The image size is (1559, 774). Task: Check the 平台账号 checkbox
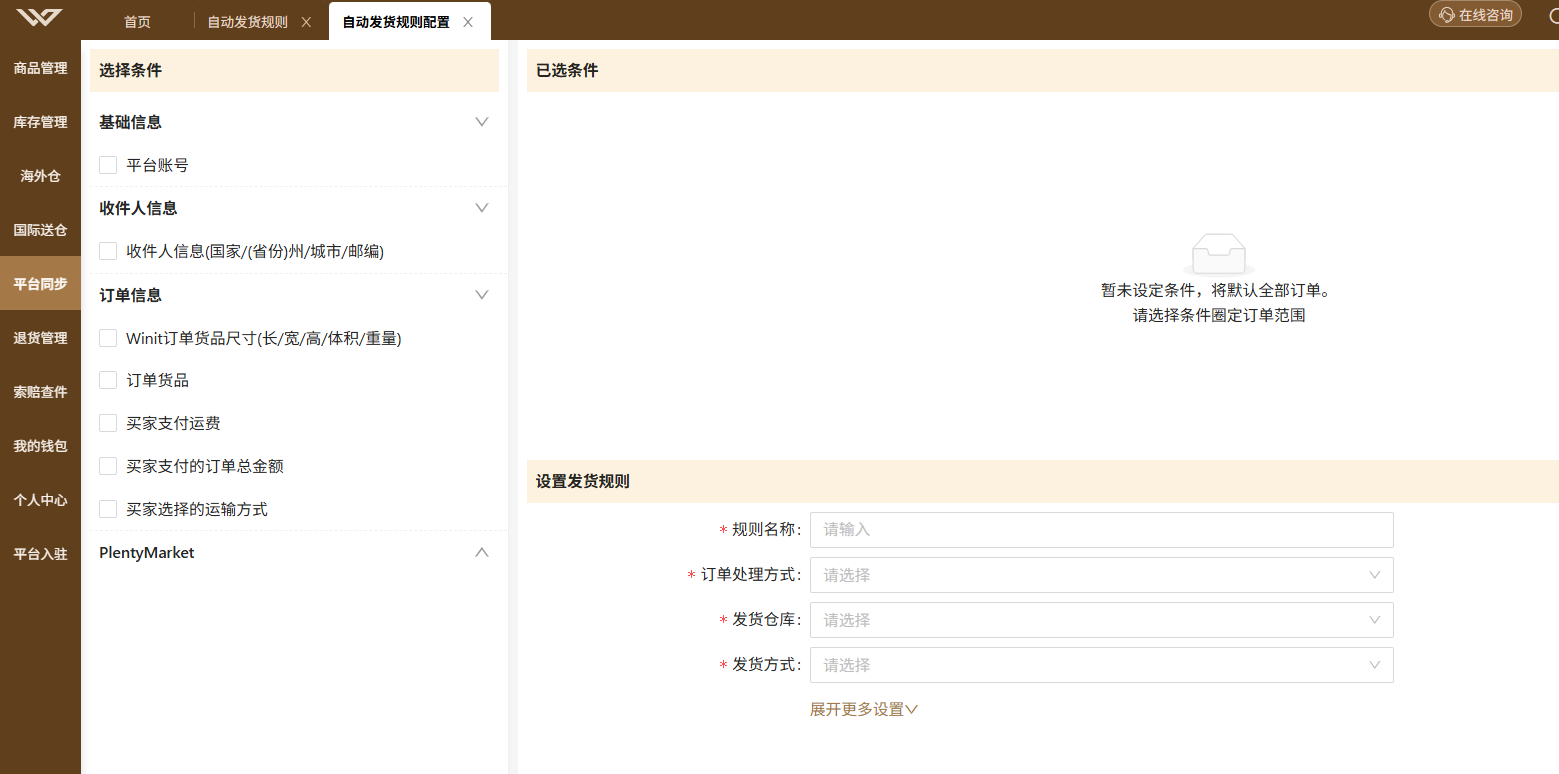click(108, 165)
